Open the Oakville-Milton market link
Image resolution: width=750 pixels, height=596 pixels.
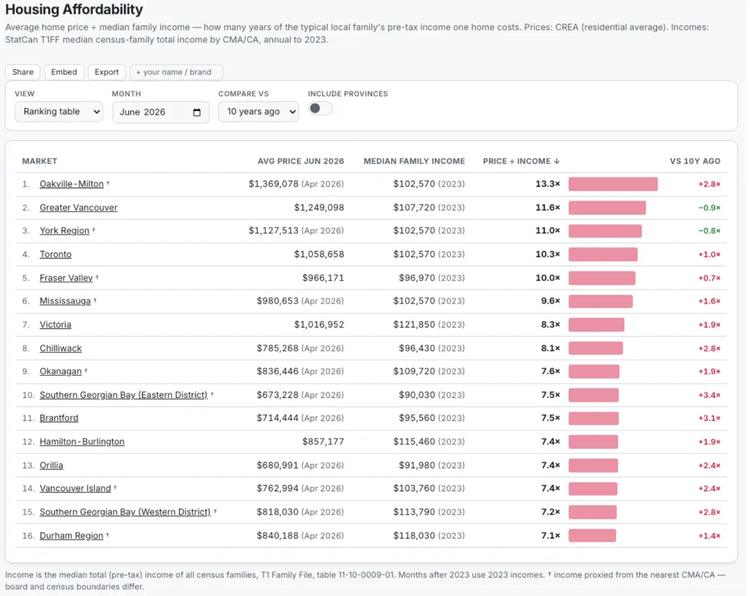[72, 184]
